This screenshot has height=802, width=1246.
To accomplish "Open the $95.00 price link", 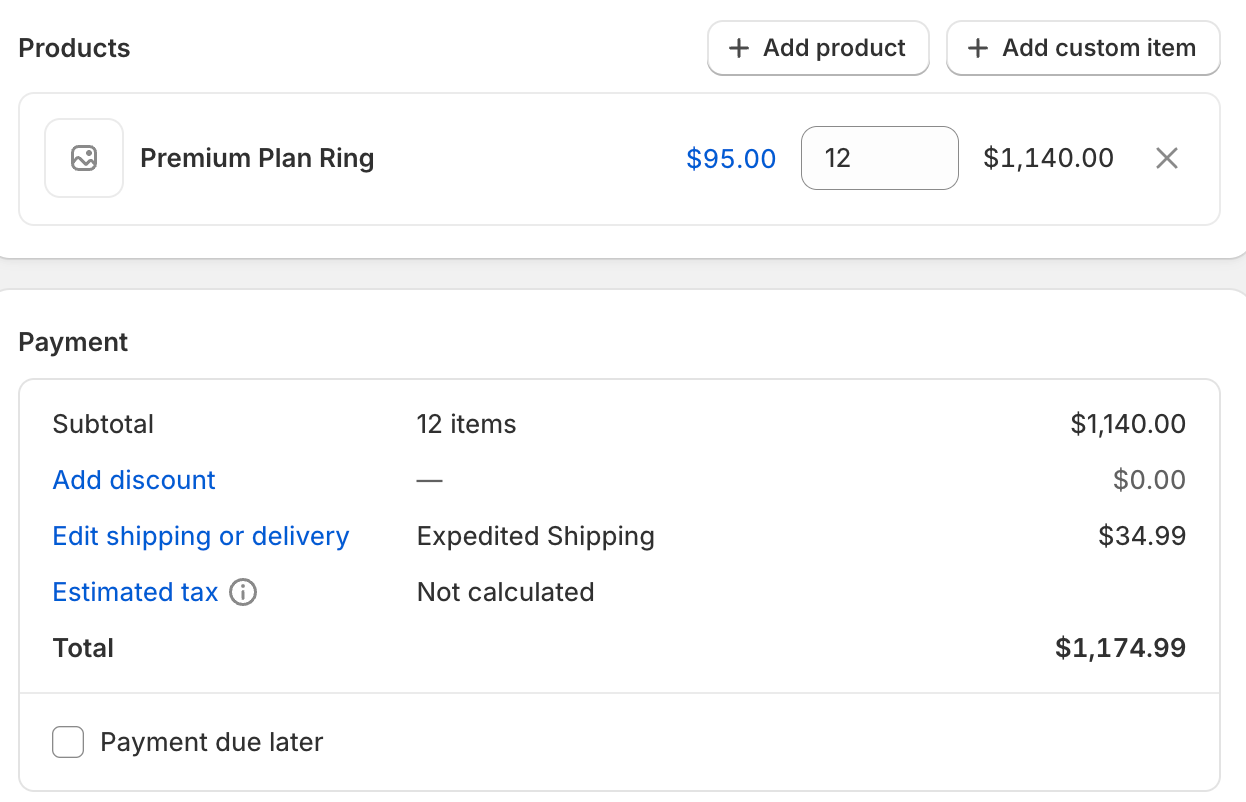I will pos(731,158).
